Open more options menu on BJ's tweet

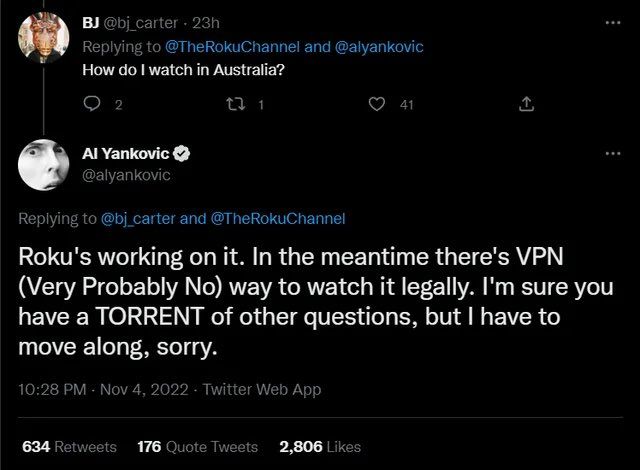coord(613,20)
